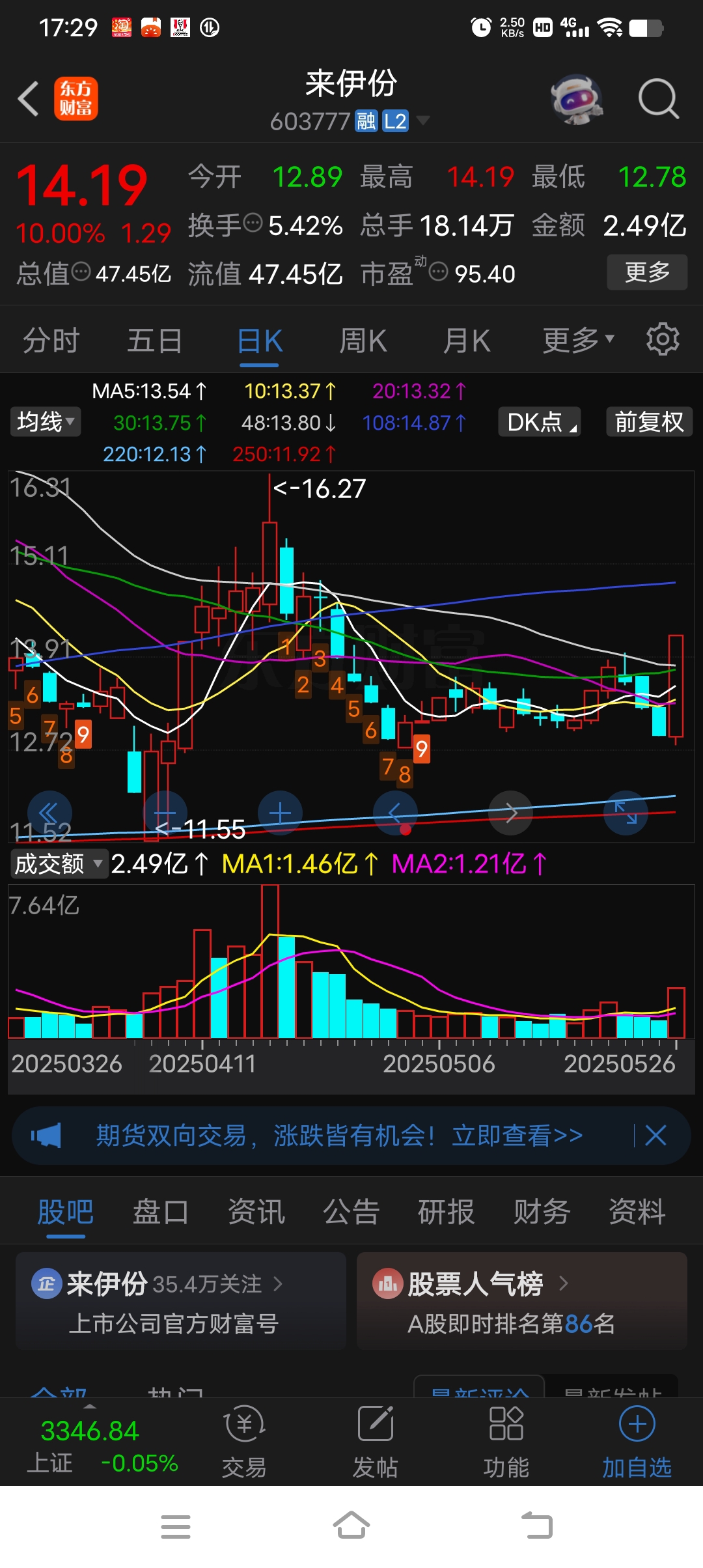Screen dimensions: 703x1568
Task: Expand the chart to fullscreen
Action: pos(626,813)
